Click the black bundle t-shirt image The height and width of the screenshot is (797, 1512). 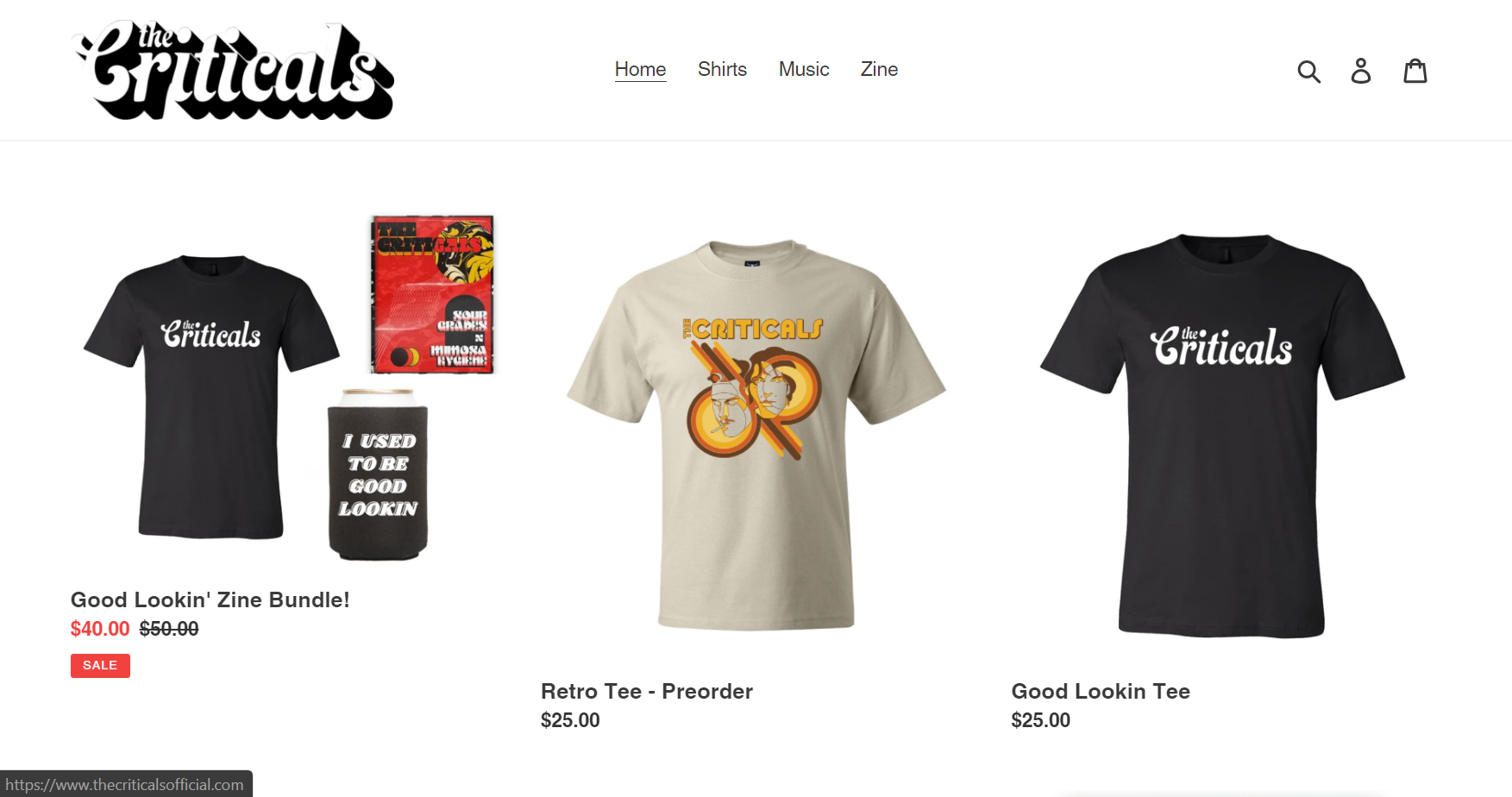pos(211,397)
